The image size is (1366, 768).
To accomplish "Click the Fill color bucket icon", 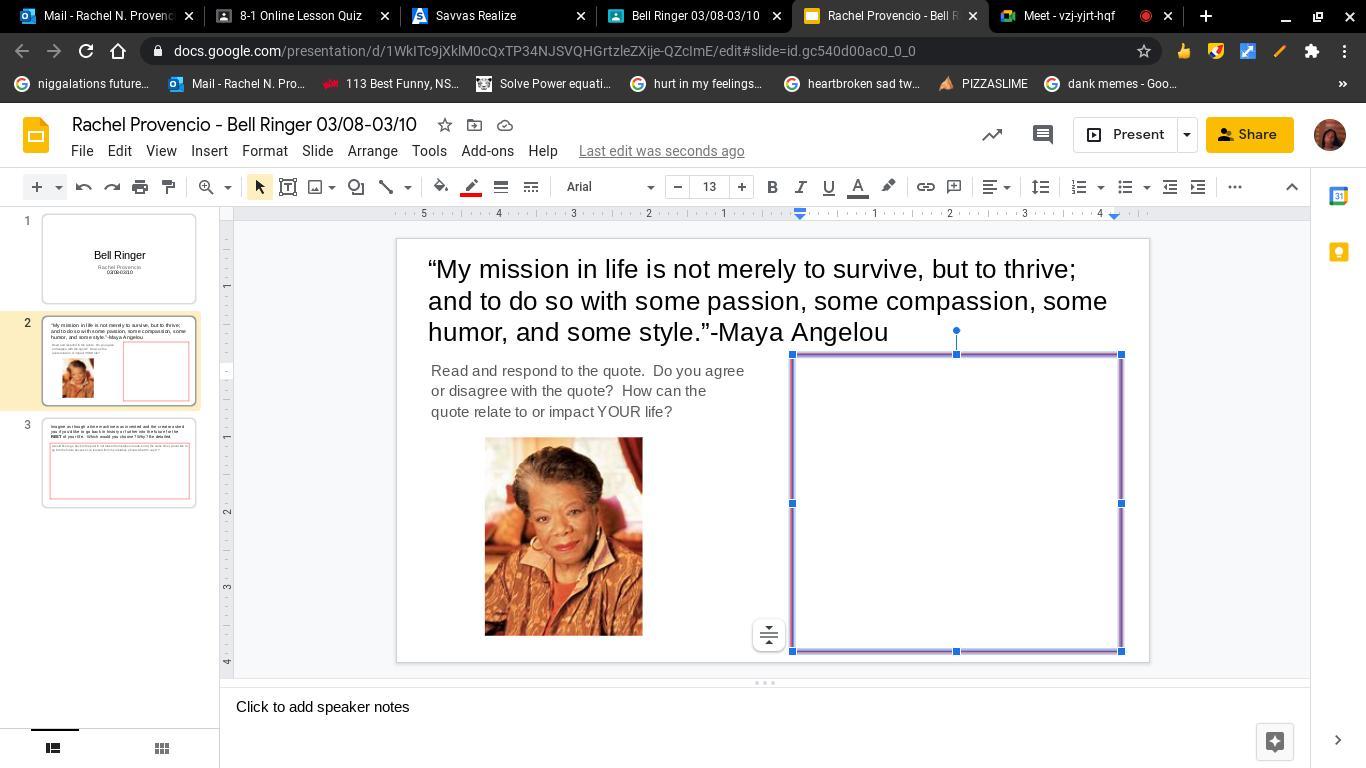I will click(440, 187).
